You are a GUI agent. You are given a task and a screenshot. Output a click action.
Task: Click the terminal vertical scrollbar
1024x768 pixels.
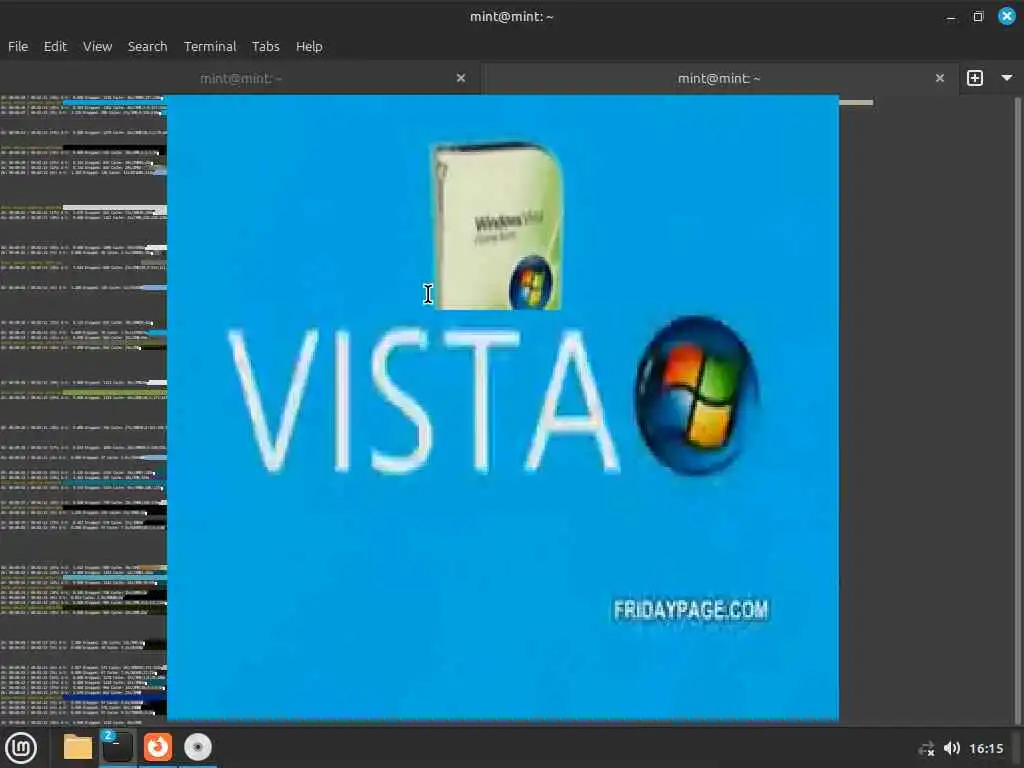tap(1017, 410)
